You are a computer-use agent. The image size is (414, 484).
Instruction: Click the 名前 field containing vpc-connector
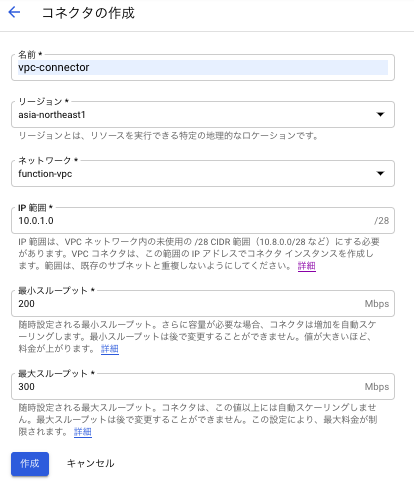tap(203, 68)
